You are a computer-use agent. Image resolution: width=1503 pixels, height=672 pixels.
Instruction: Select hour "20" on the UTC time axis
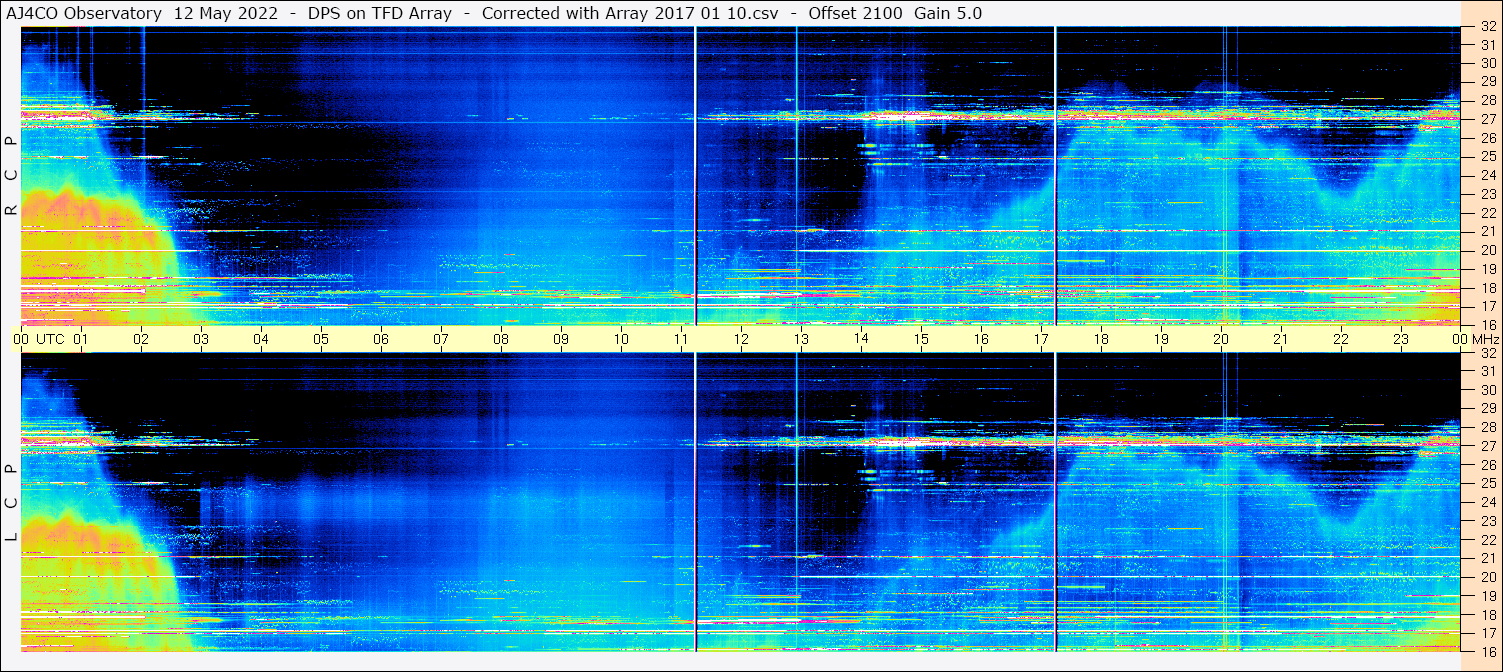(1221, 339)
